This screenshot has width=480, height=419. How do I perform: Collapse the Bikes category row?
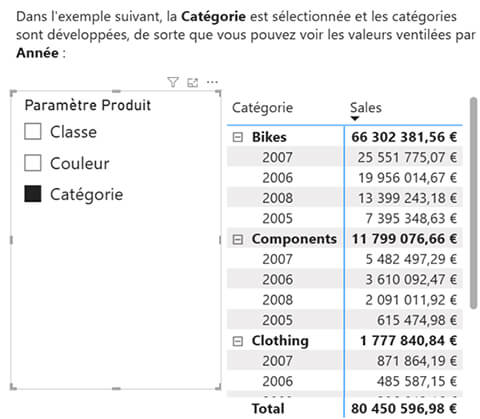tap(237, 137)
